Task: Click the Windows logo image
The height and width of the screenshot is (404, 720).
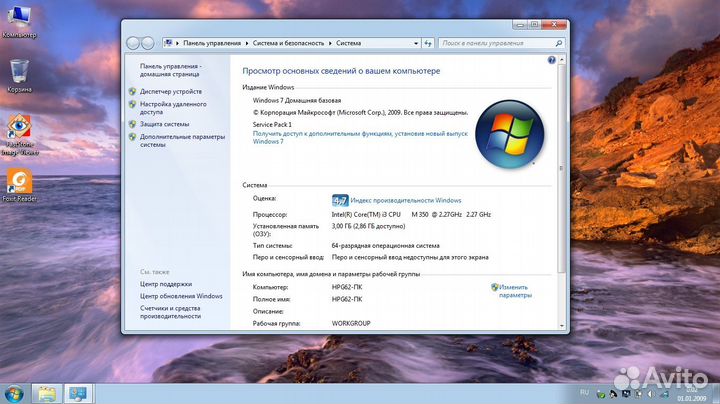Action: pyautogui.click(x=510, y=134)
